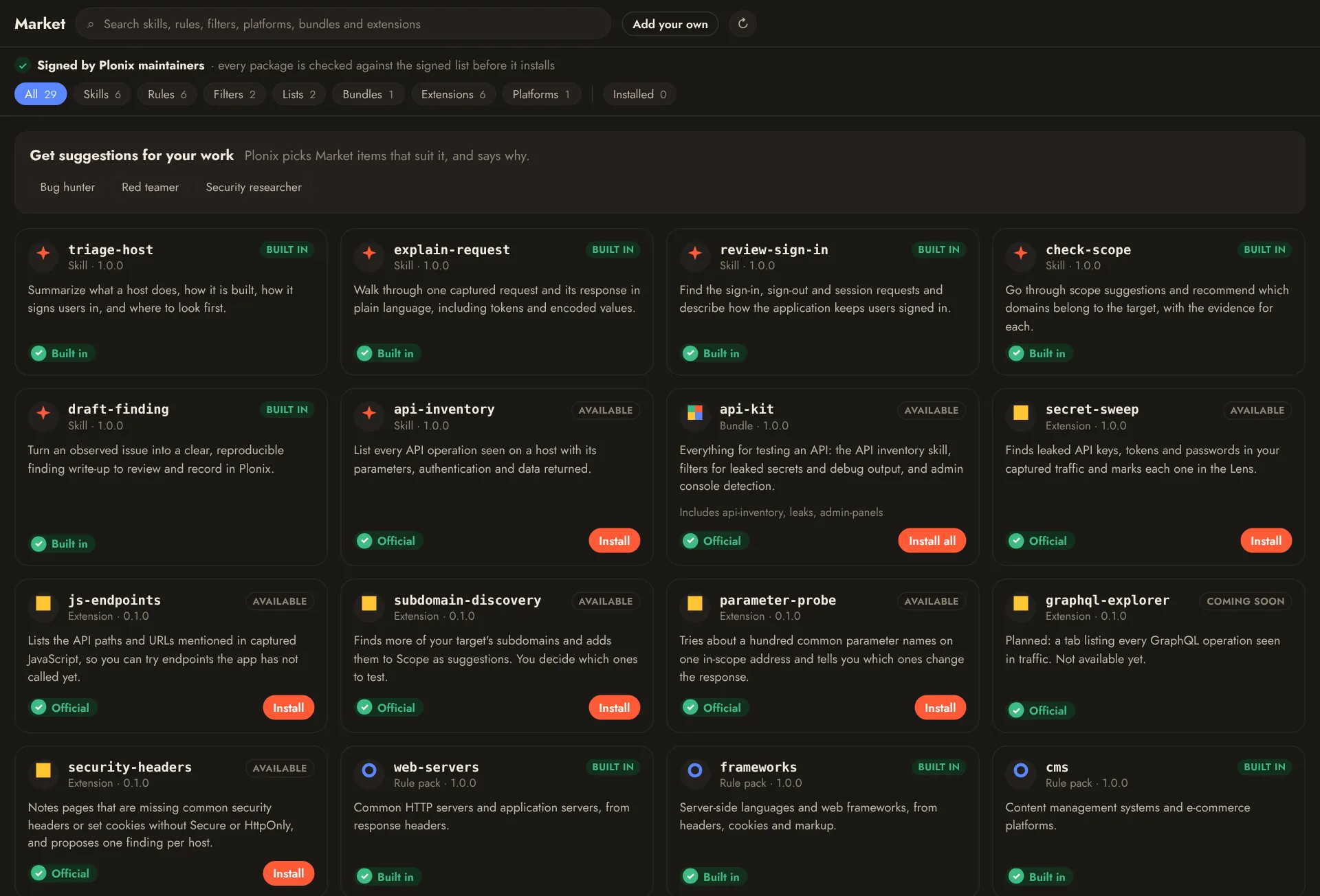This screenshot has width=1320, height=896.
Task: Install the secret-sweep extension
Action: pyautogui.click(x=1266, y=541)
